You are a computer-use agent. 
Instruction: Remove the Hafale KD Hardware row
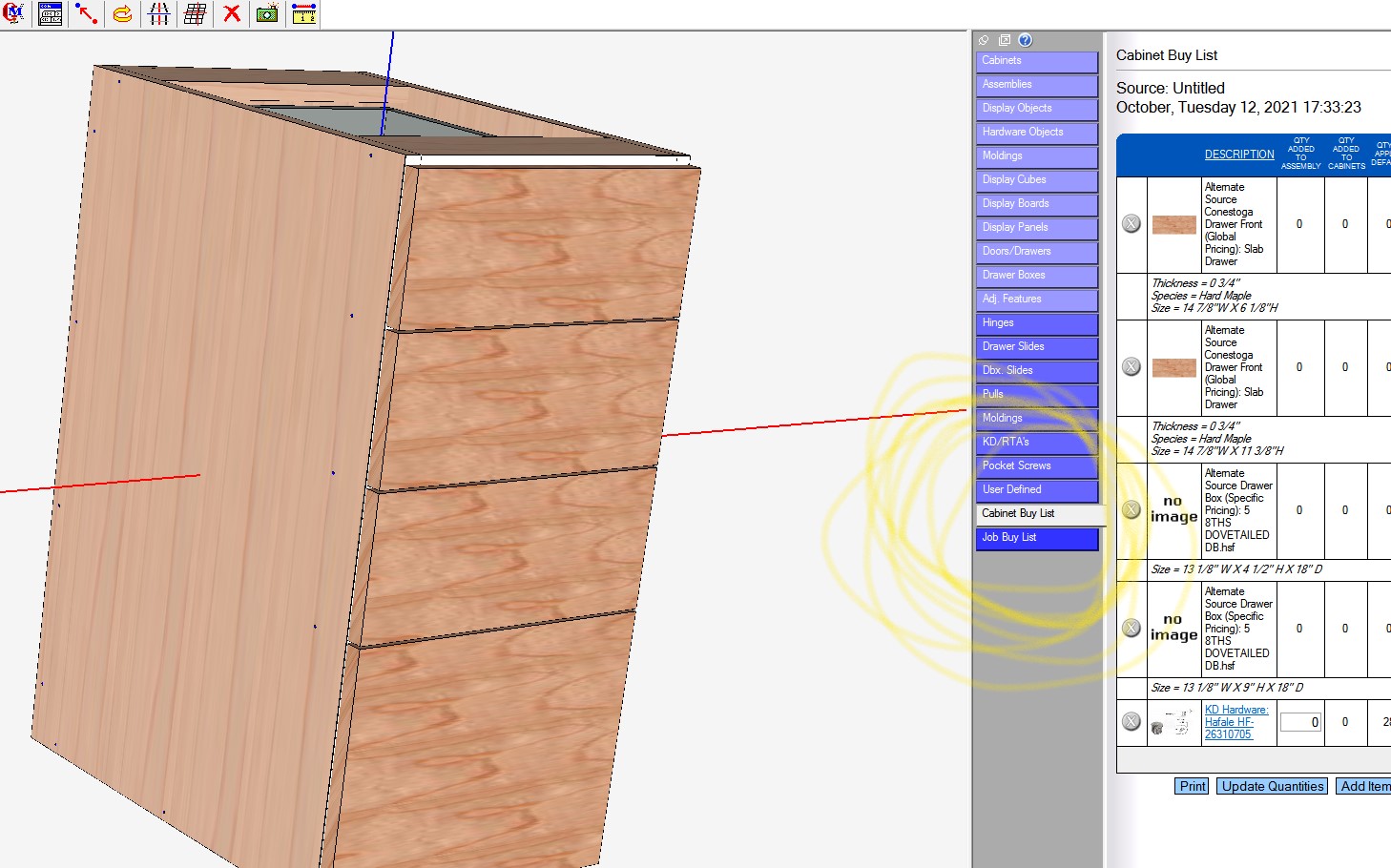(1131, 722)
